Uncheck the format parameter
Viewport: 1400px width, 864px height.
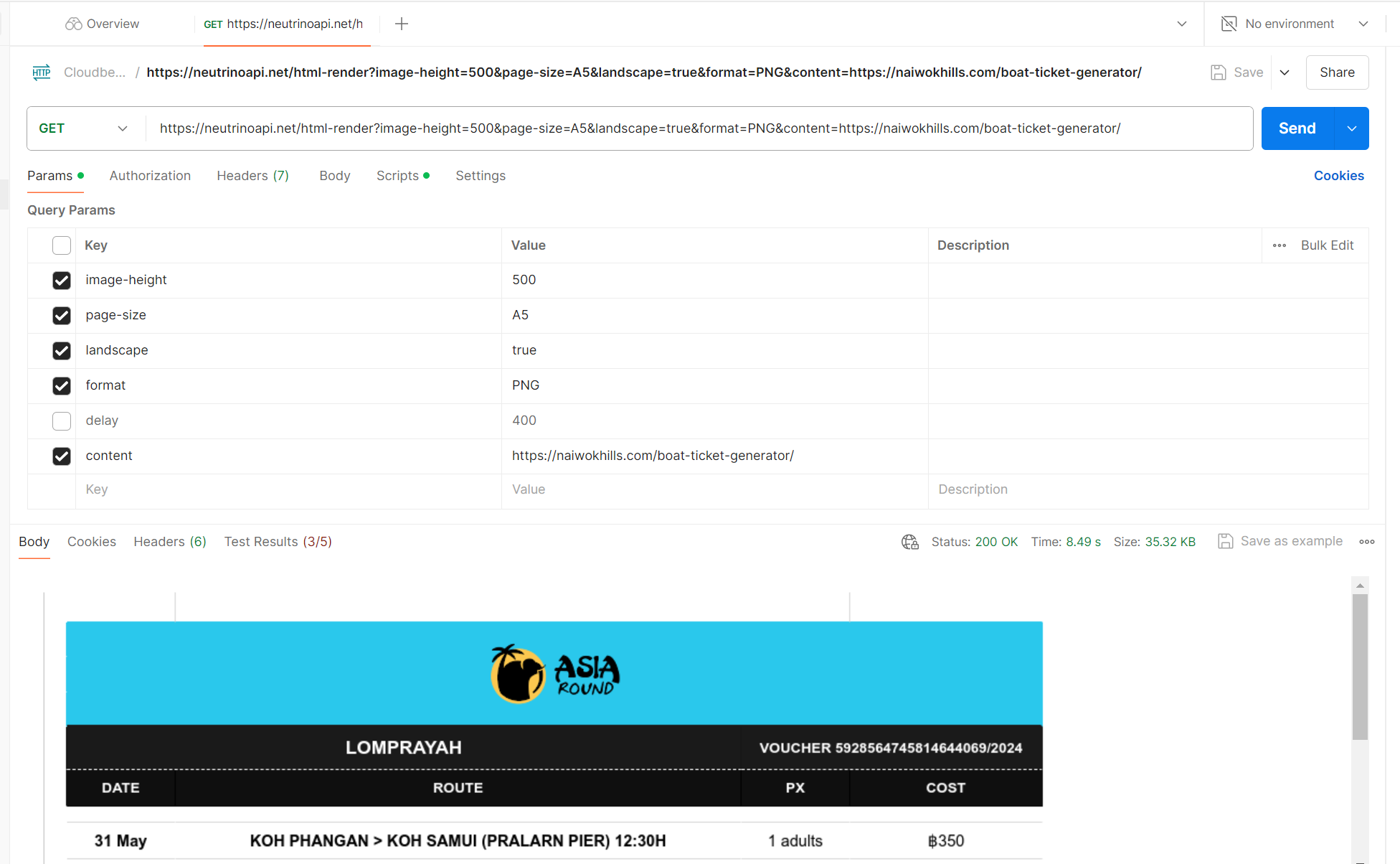pyautogui.click(x=62, y=386)
